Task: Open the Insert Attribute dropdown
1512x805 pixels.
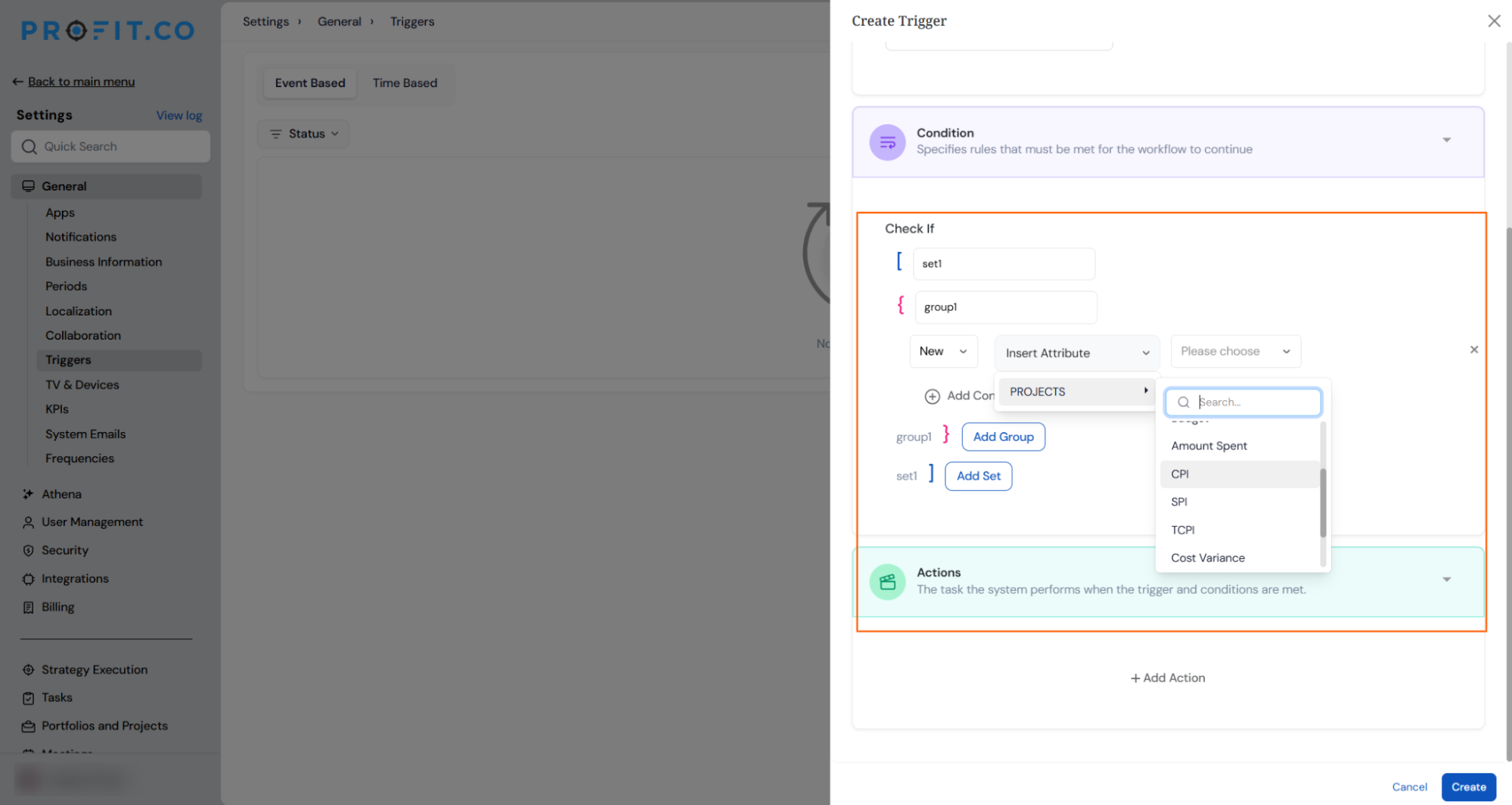Action: coord(1076,353)
